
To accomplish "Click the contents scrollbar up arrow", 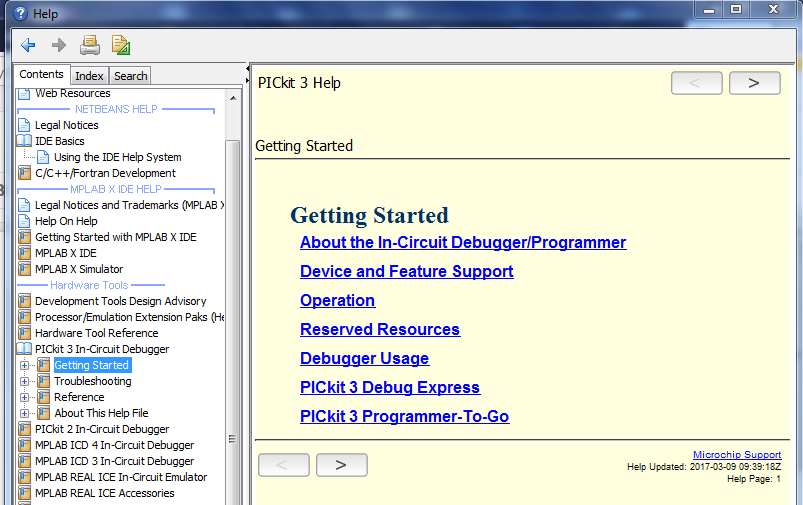I will (x=233, y=98).
